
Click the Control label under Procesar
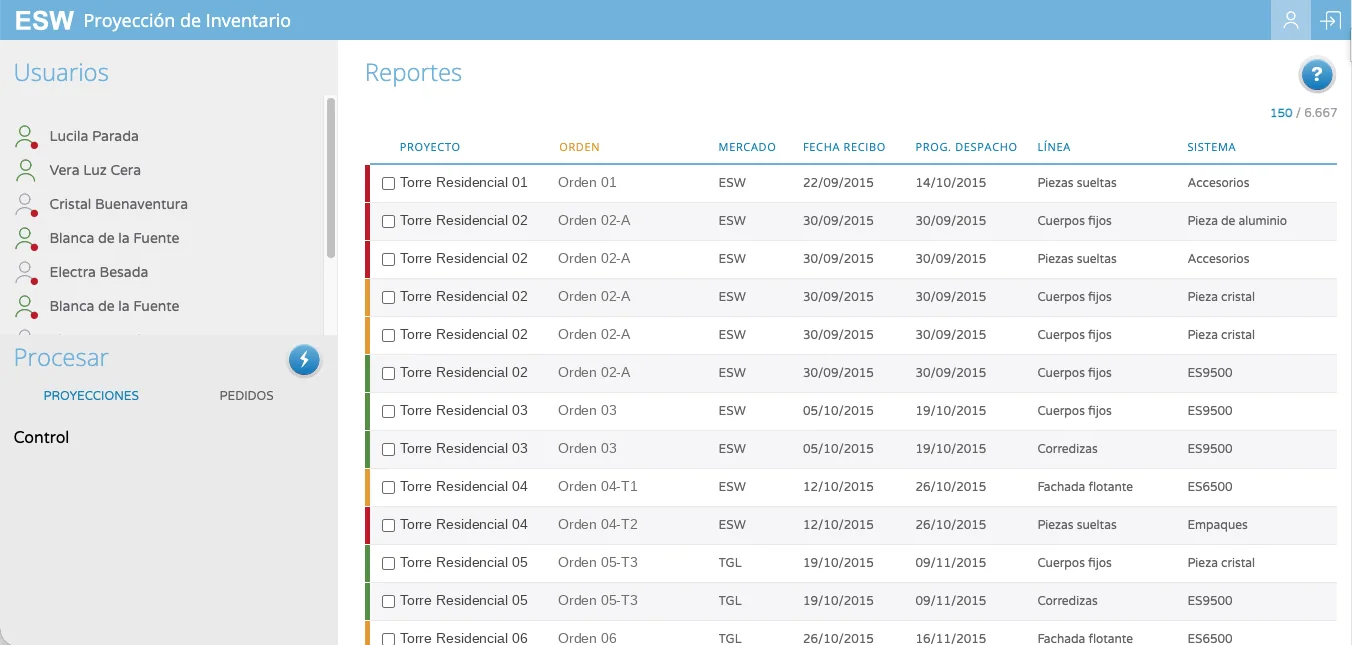[41, 437]
